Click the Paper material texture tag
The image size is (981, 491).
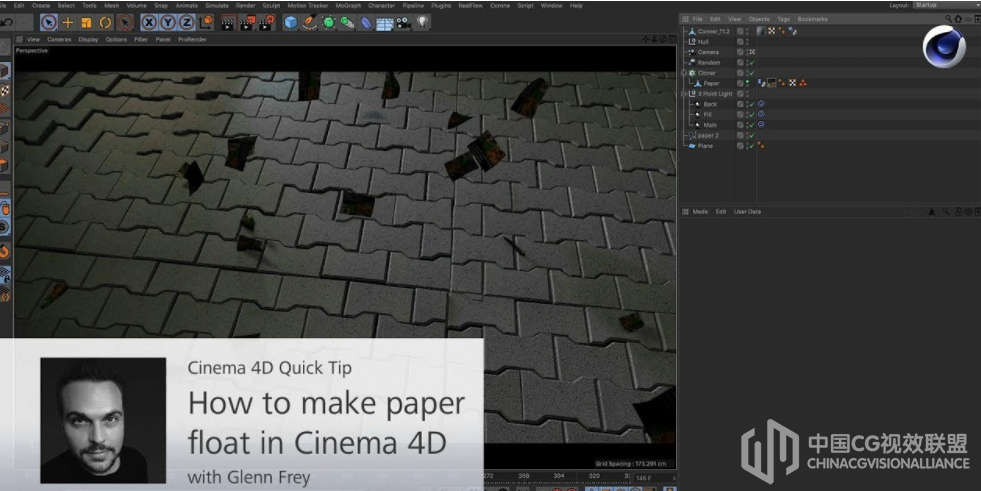pyautogui.click(x=771, y=83)
